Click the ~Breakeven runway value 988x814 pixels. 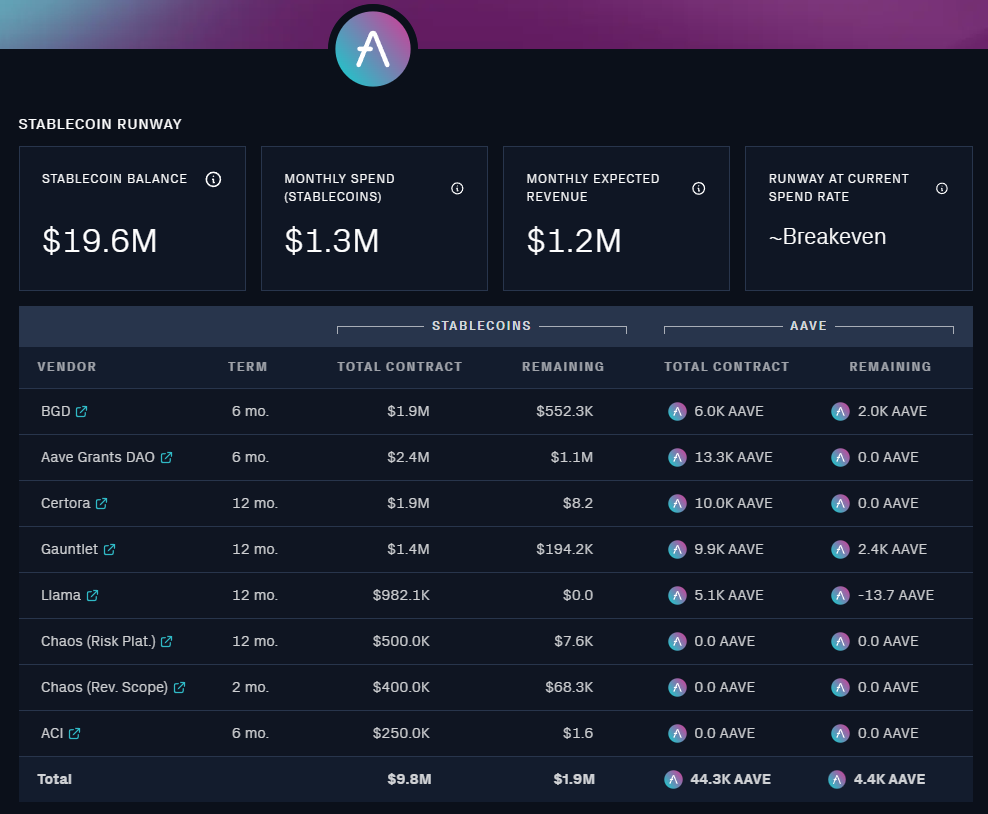click(x=827, y=237)
